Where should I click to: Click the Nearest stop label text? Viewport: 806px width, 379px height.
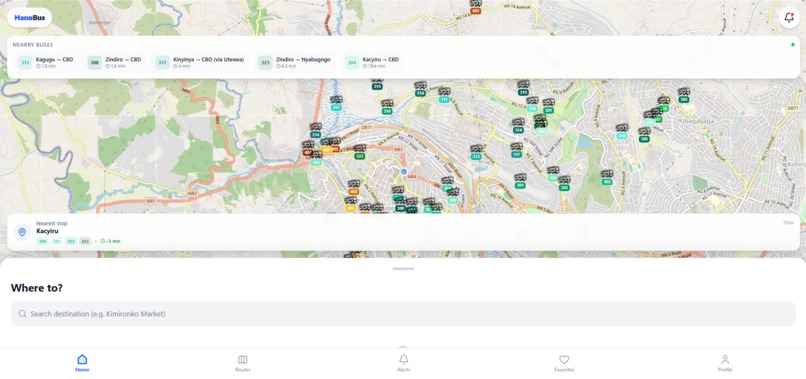click(x=52, y=223)
